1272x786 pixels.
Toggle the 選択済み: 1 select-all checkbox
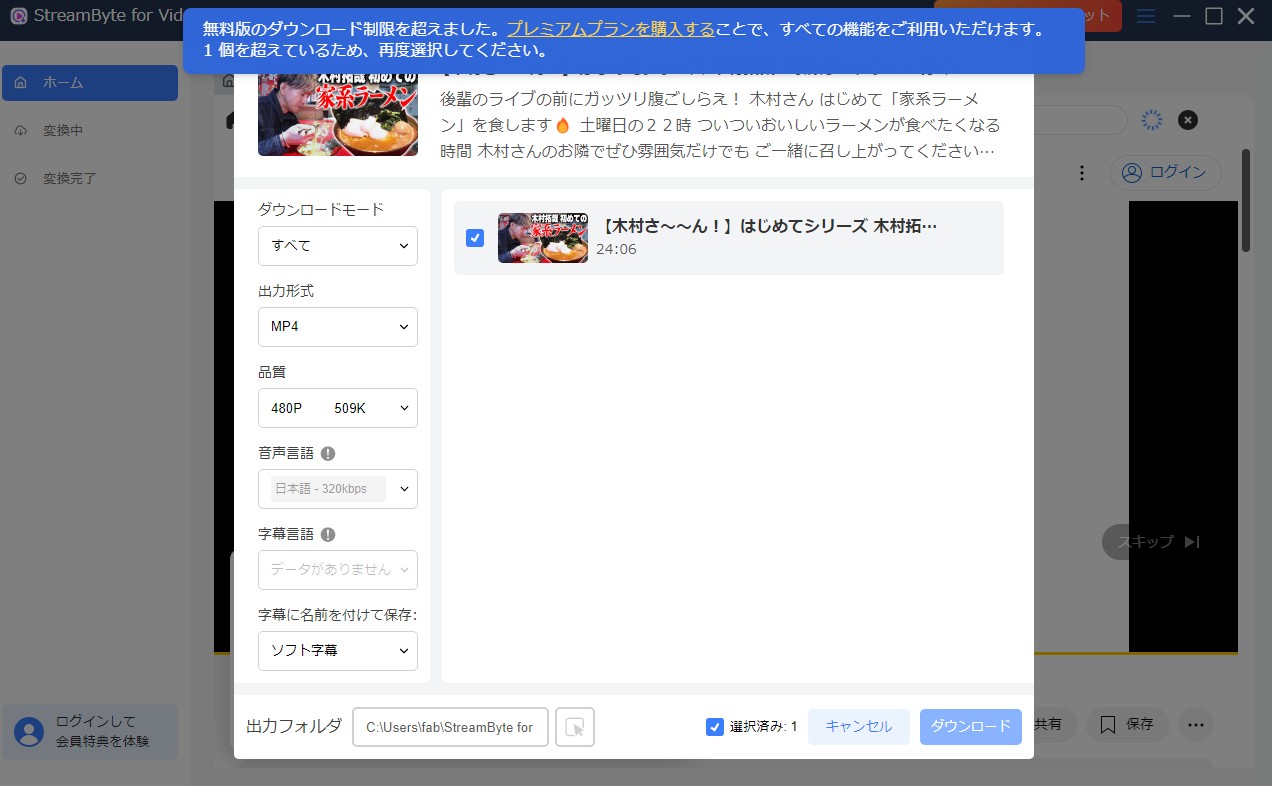(715, 727)
